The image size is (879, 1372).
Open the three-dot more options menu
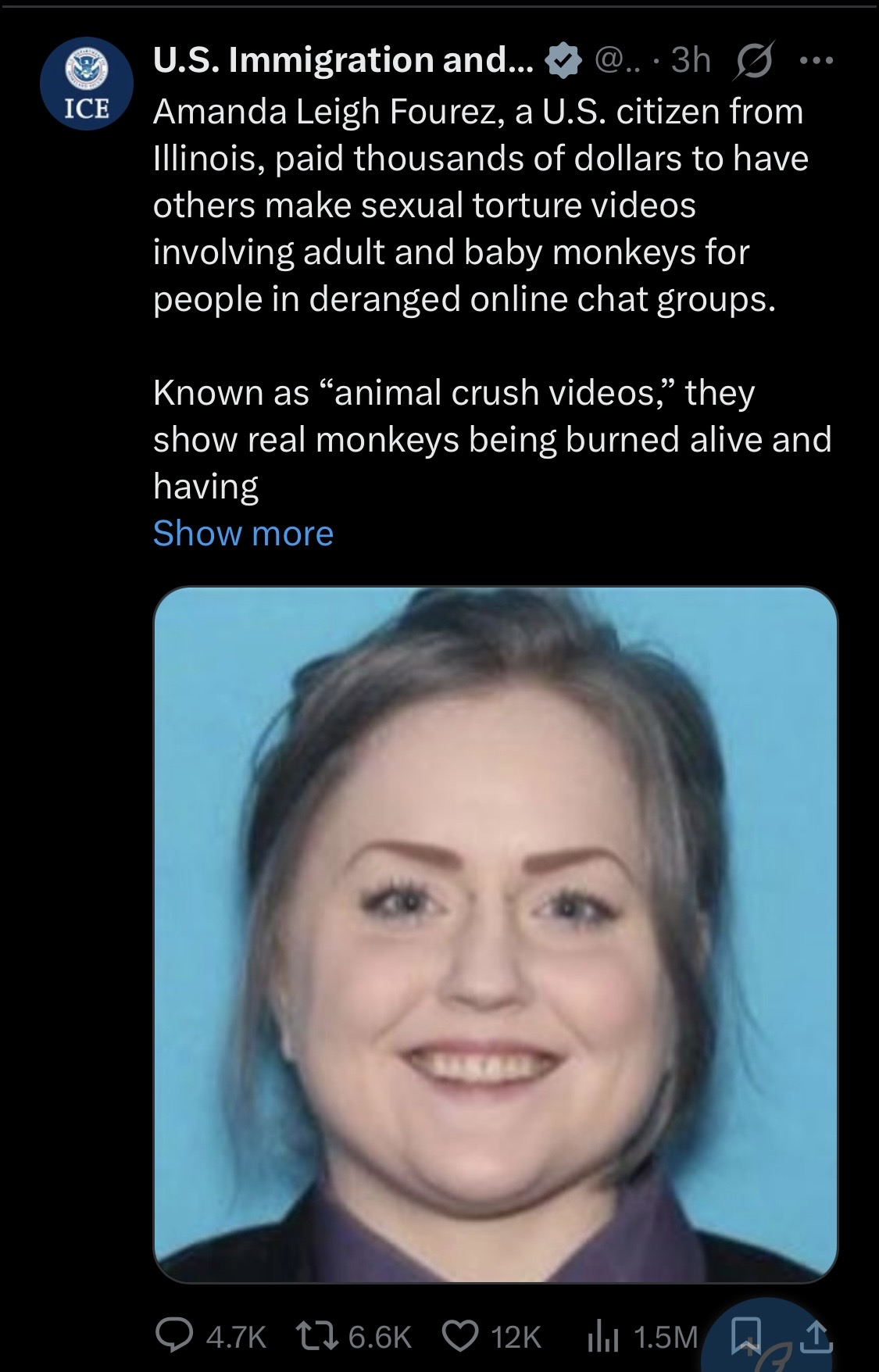tap(816, 60)
